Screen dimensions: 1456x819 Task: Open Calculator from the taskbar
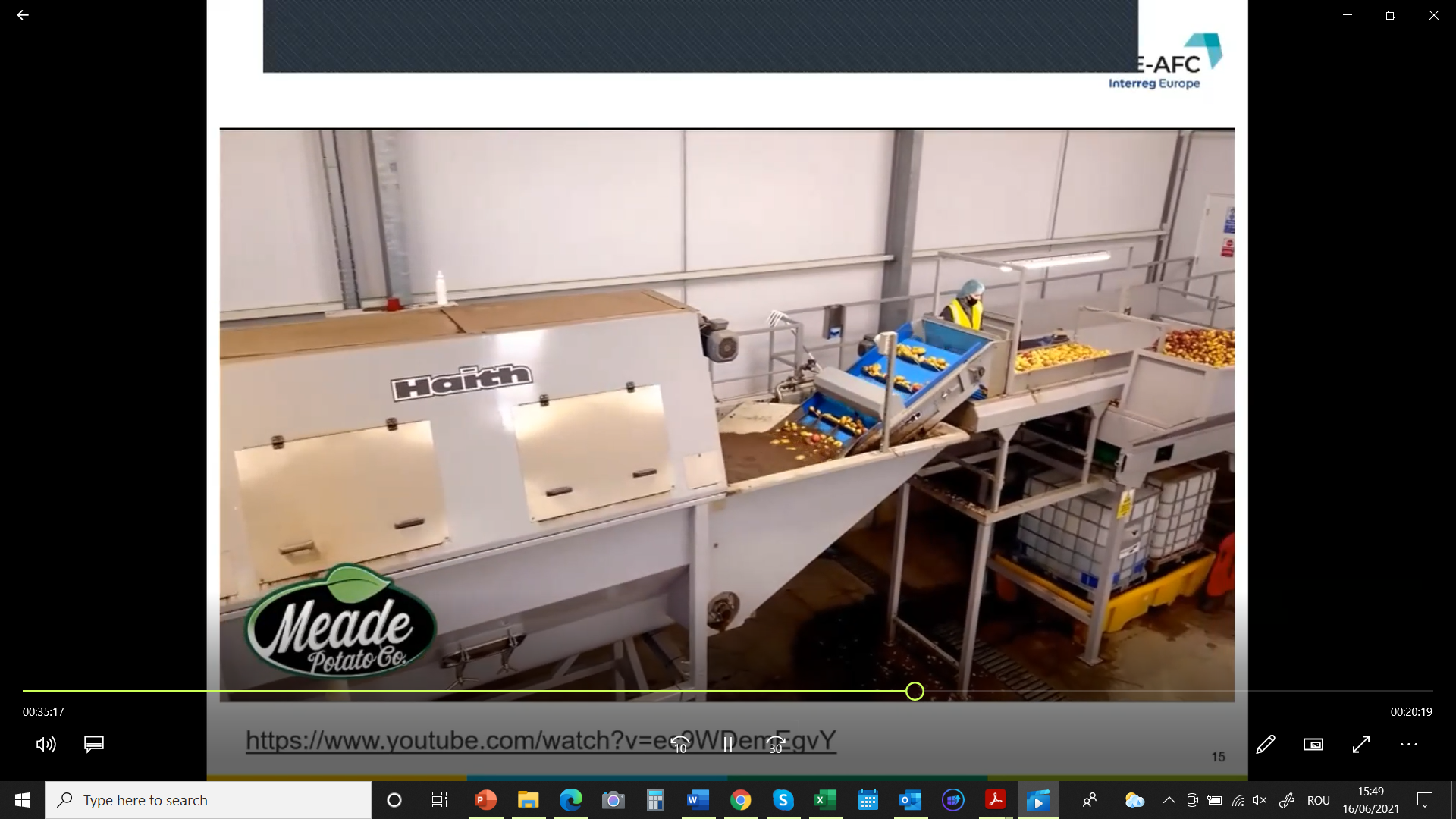tap(656, 800)
